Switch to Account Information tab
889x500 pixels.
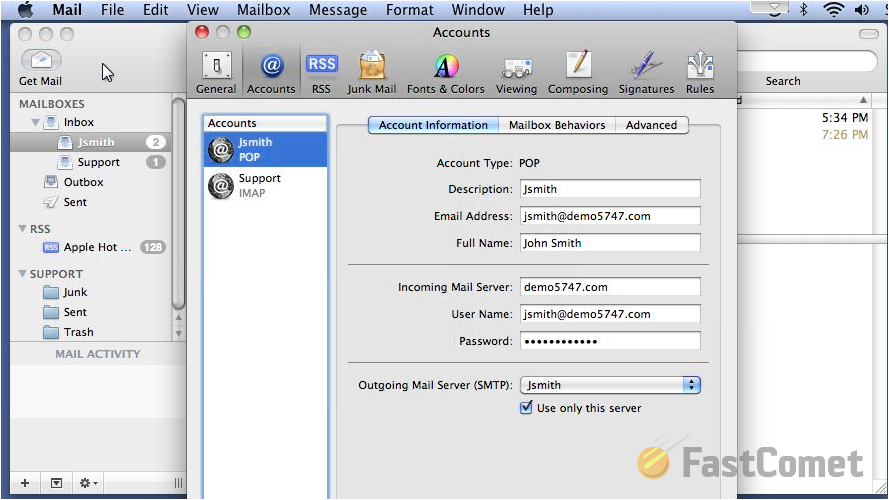[433, 125]
